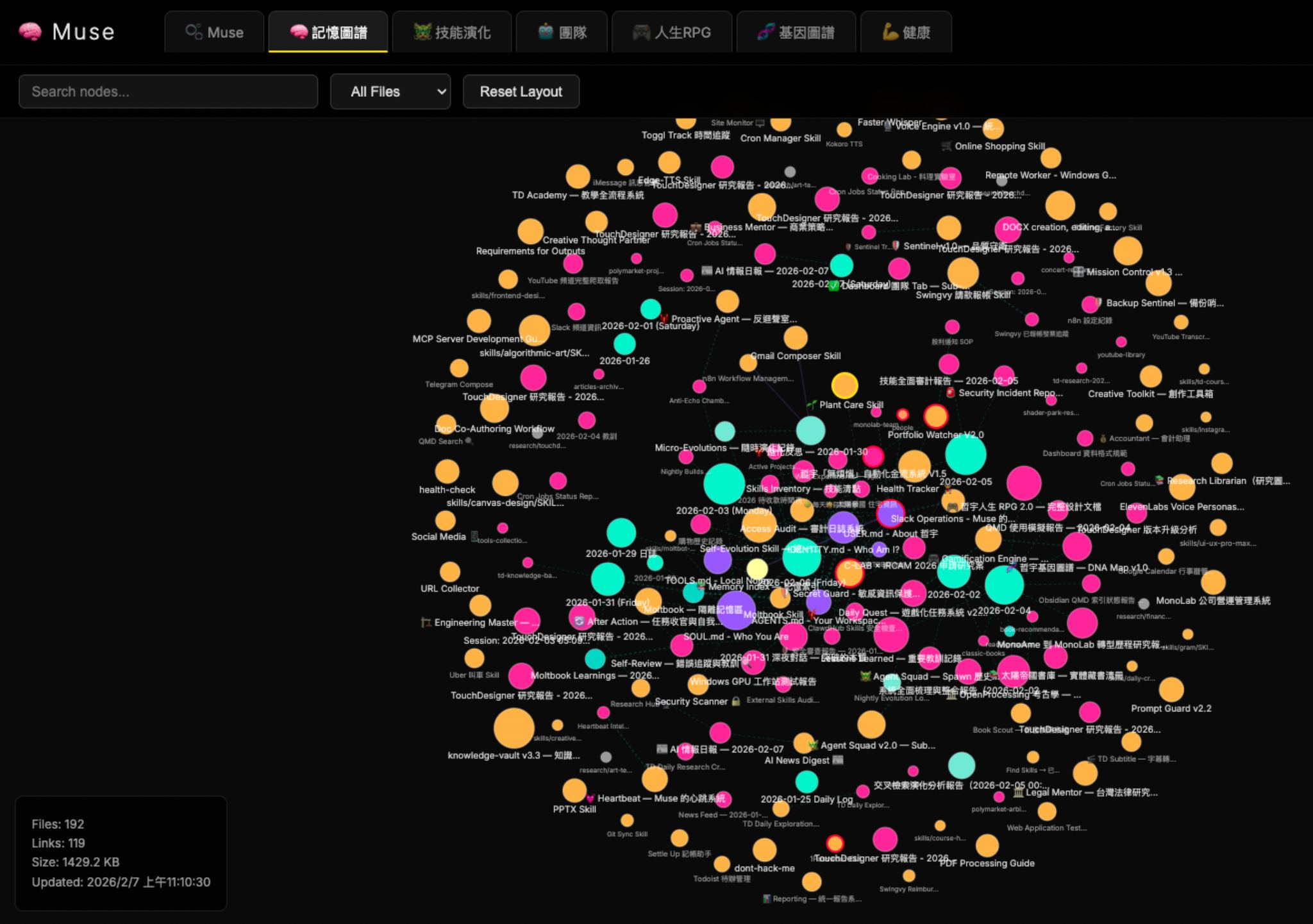
Task: Click the Search nodes input field
Action: [168, 92]
